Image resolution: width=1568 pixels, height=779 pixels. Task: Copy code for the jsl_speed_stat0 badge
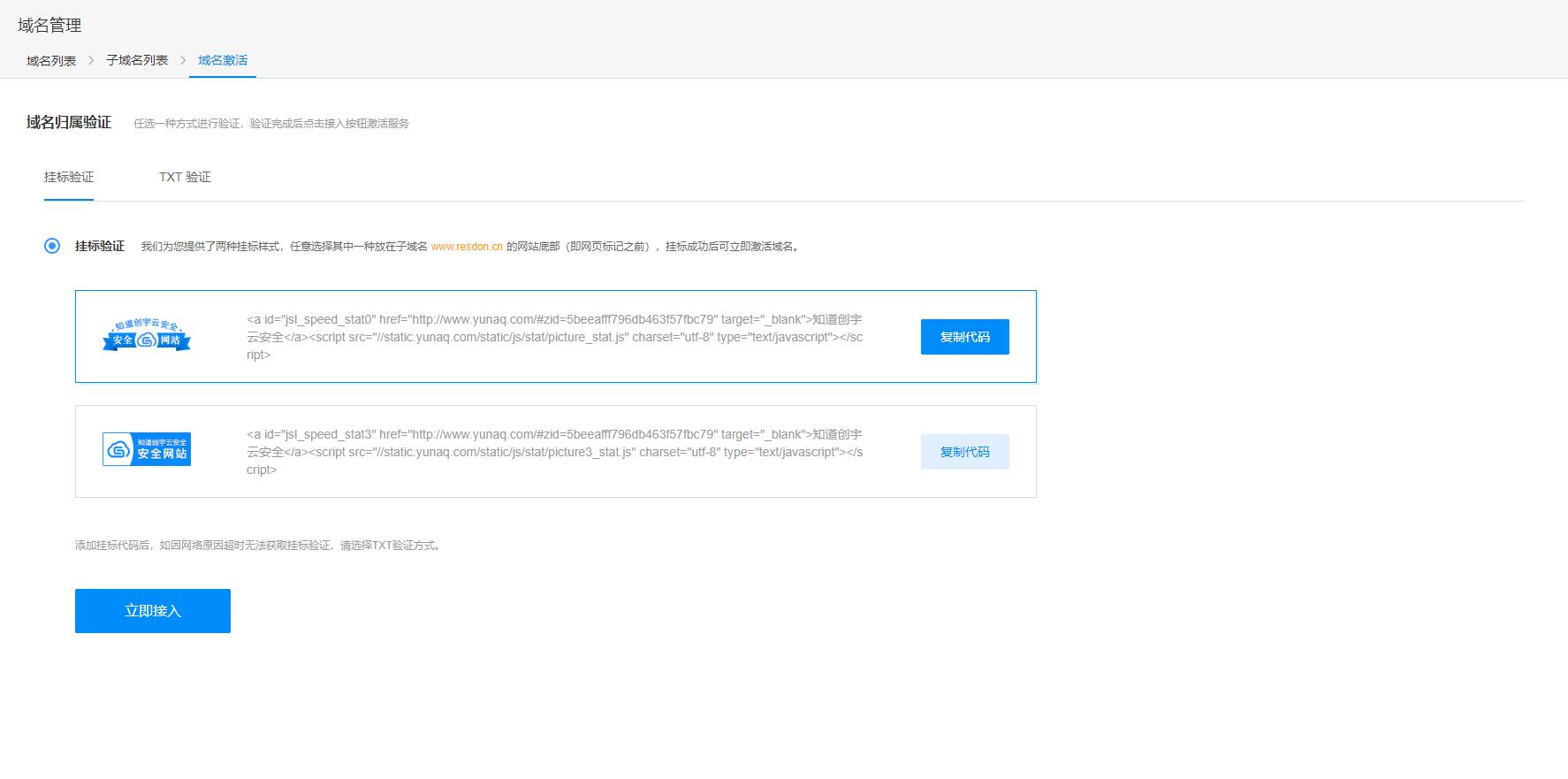click(965, 337)
